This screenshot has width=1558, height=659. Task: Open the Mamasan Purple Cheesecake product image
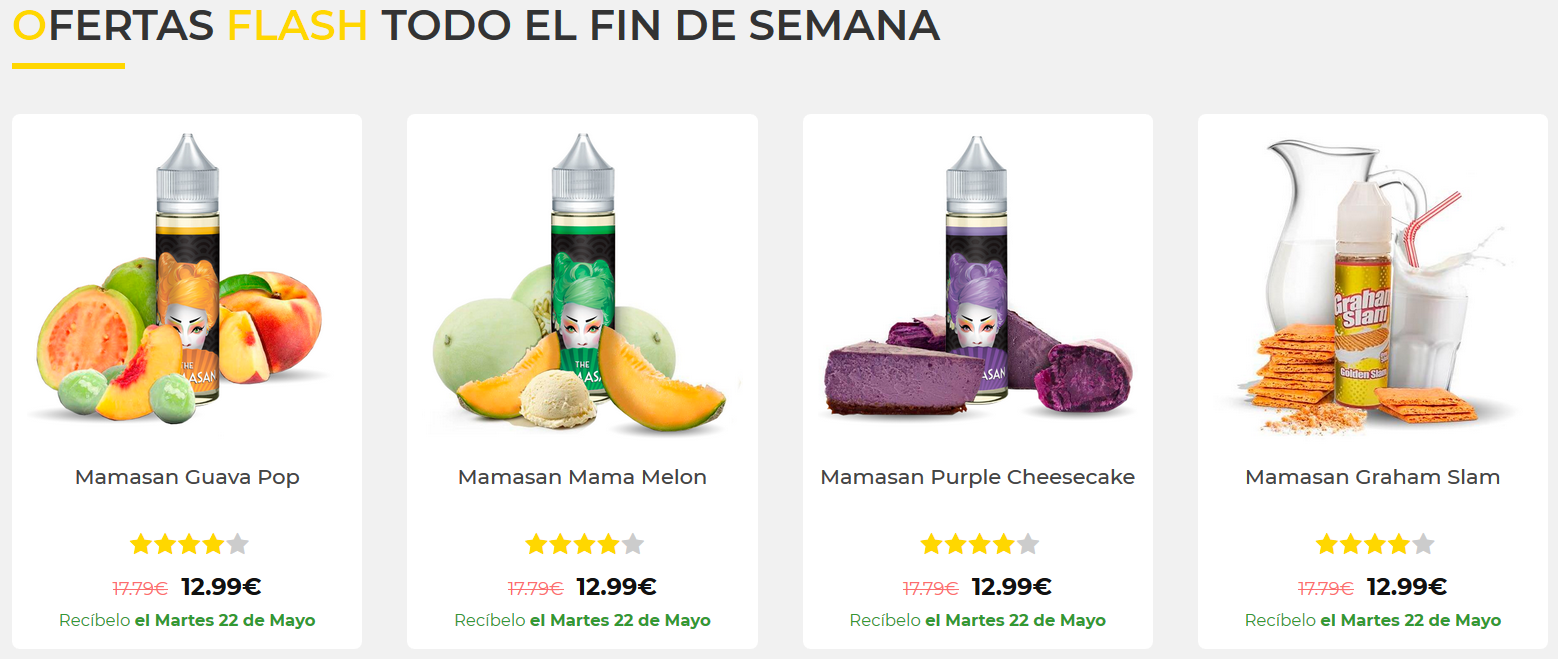point(978,282)
